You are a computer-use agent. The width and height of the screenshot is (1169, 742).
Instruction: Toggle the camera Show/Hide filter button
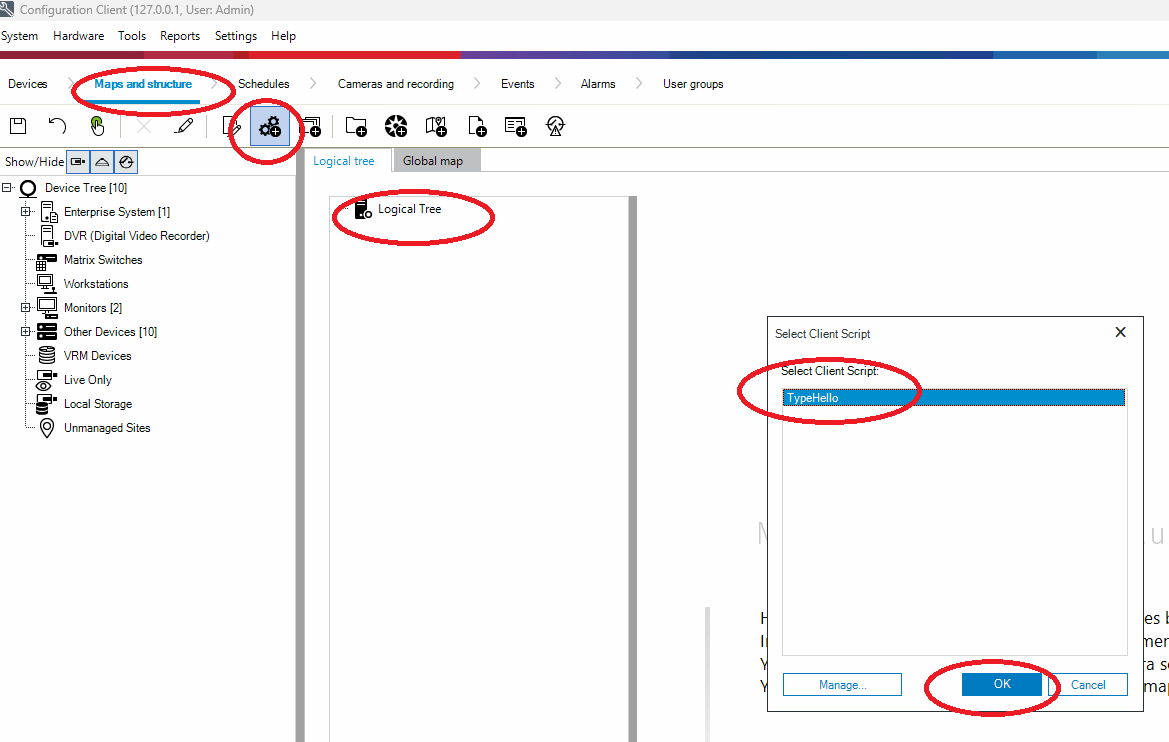(78, 162)
